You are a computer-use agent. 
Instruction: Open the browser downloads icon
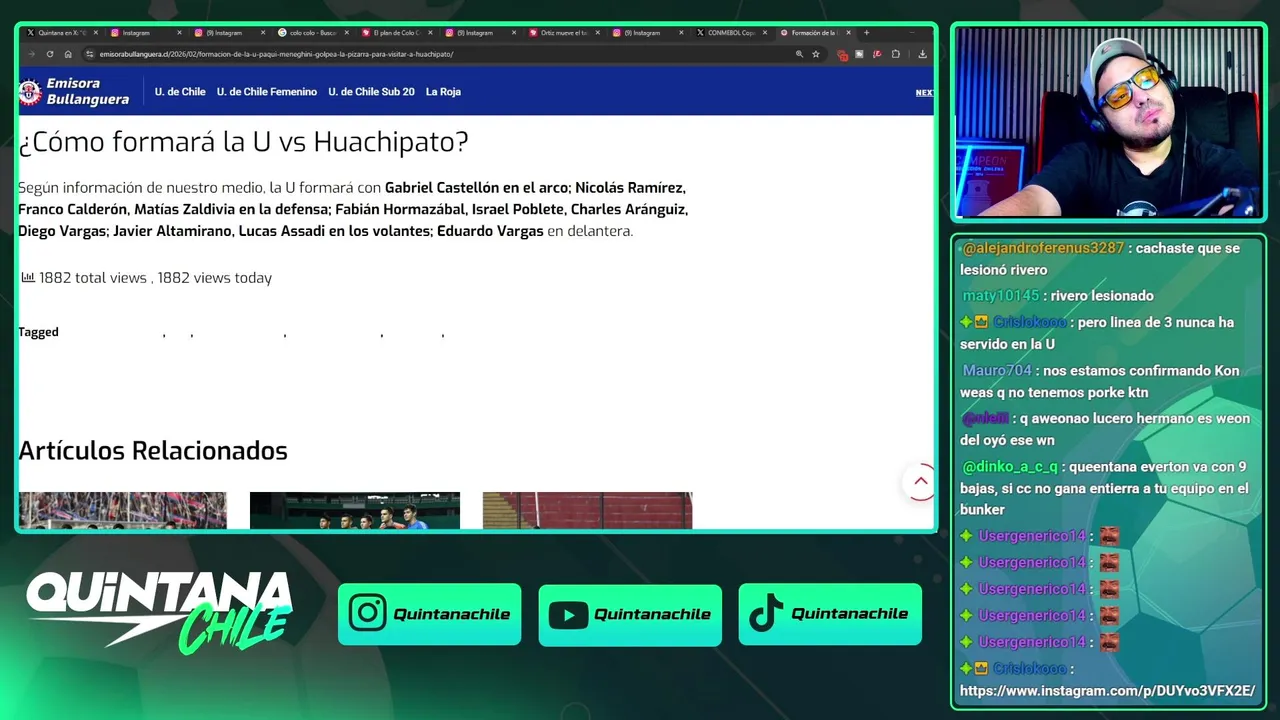click(922, 54)
